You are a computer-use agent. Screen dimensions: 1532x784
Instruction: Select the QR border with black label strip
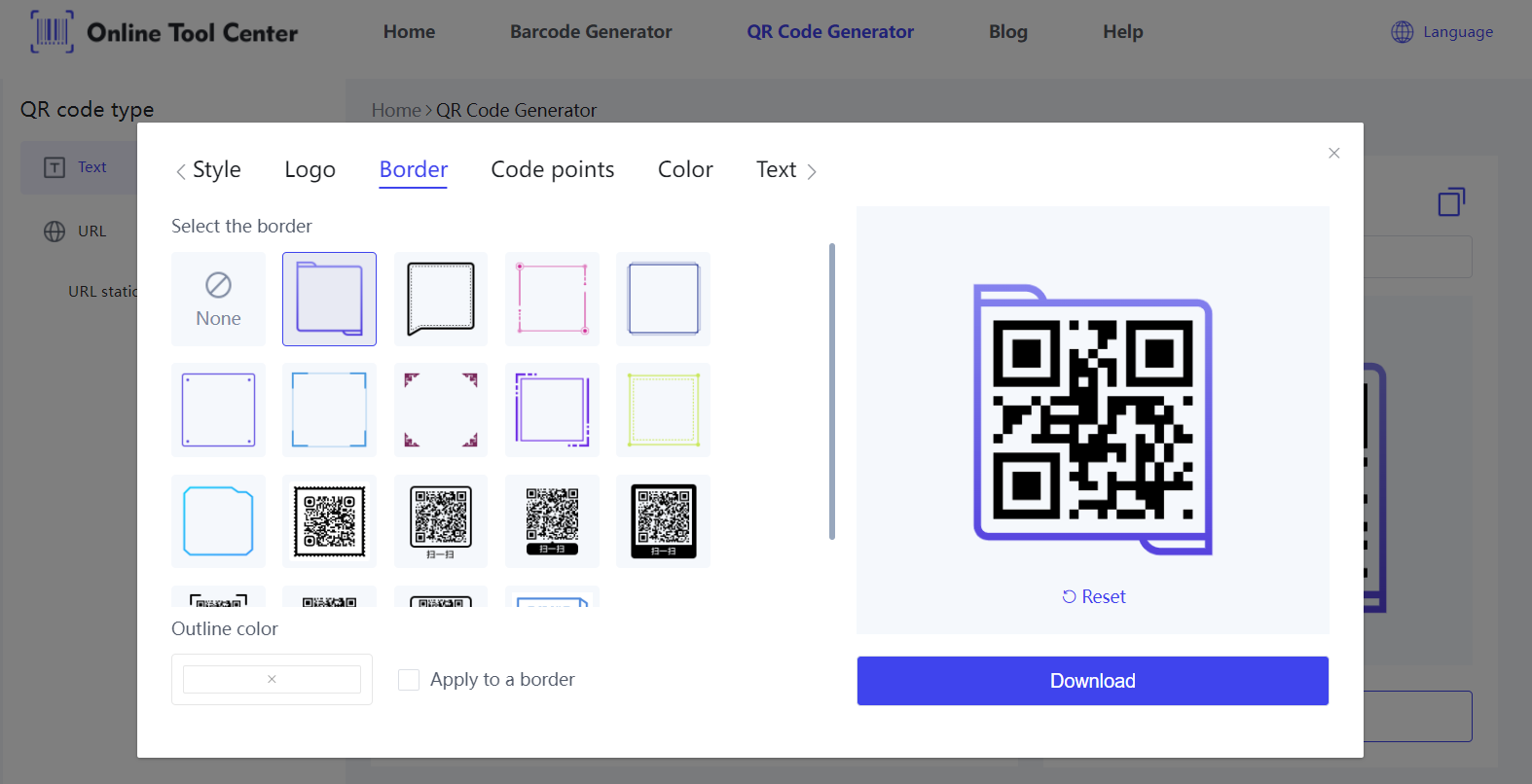(x=552, y=521)
